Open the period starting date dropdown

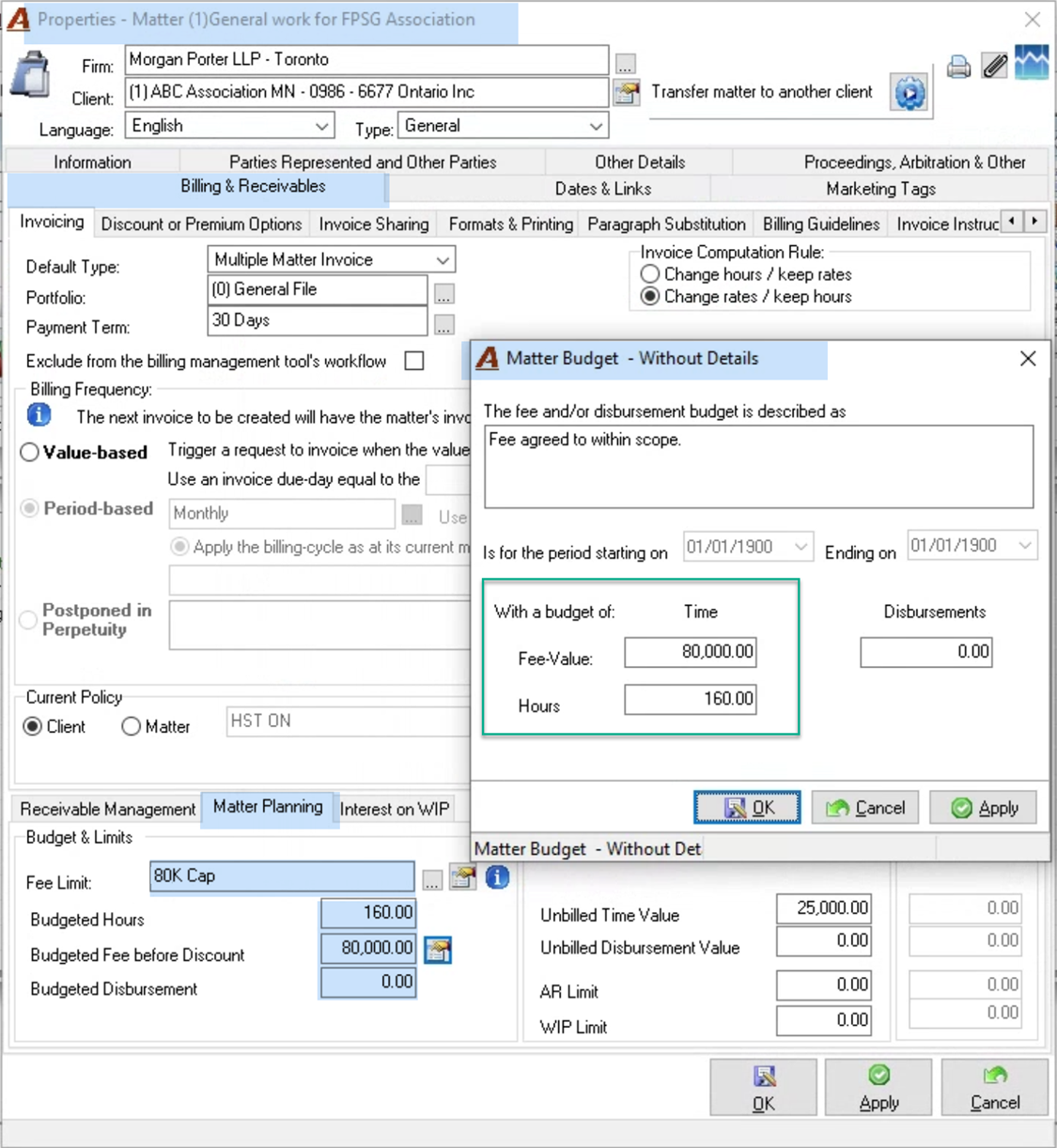[801, 547]
